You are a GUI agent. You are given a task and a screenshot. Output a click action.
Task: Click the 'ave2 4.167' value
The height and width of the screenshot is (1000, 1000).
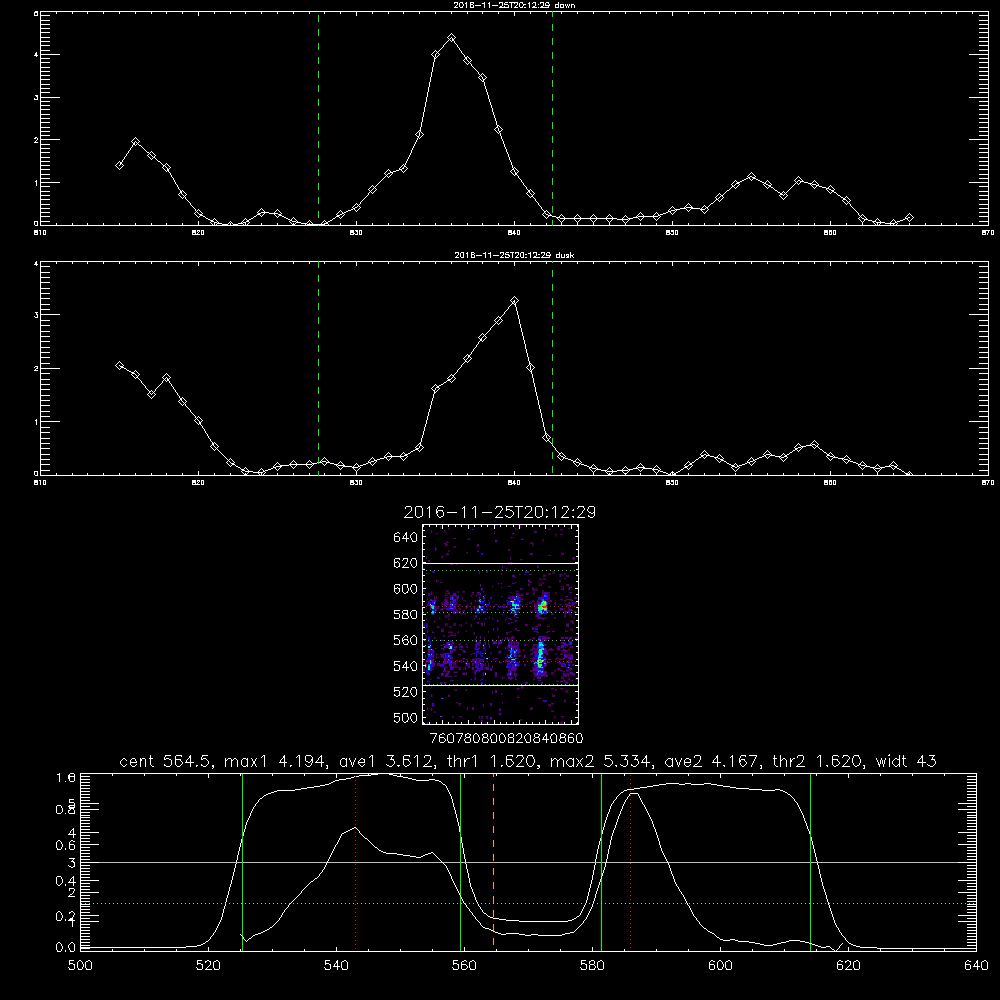712,761
